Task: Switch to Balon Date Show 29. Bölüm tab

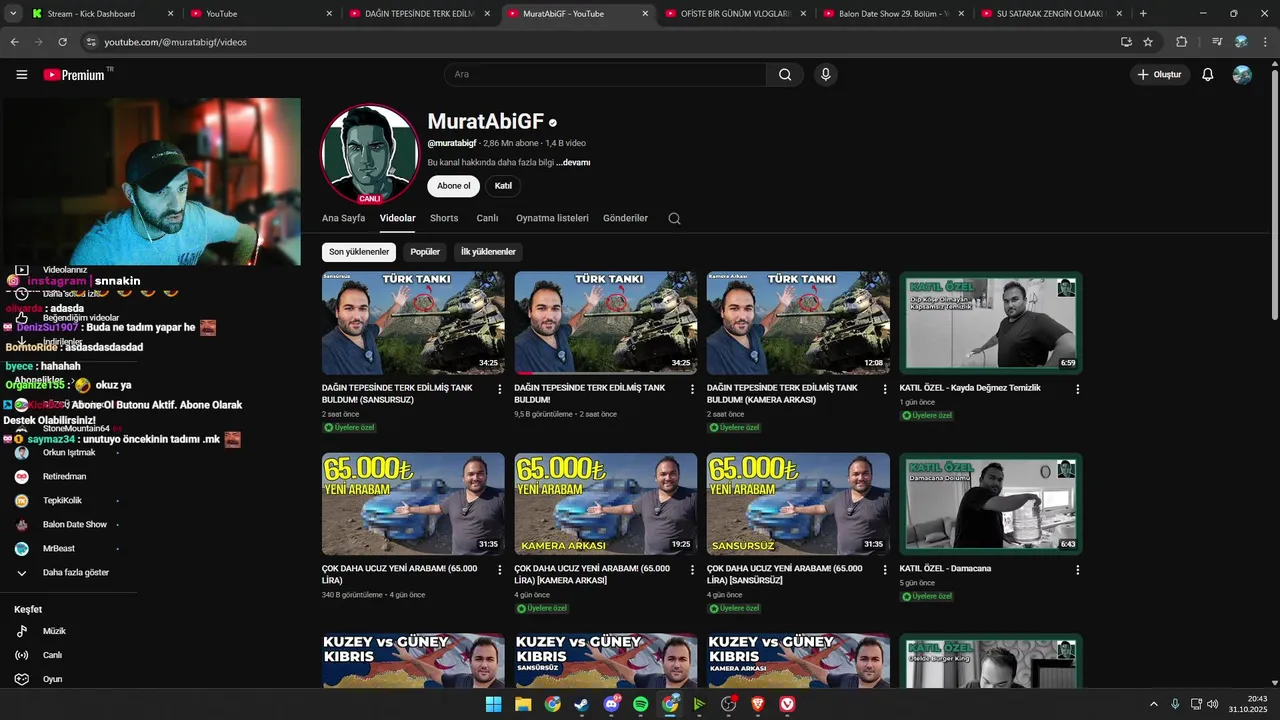Action: (x=893, y=14)
